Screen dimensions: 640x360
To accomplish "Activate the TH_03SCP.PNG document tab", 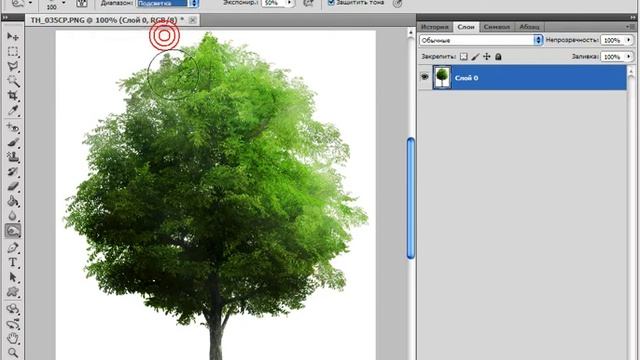I will (x=107, y=20).
